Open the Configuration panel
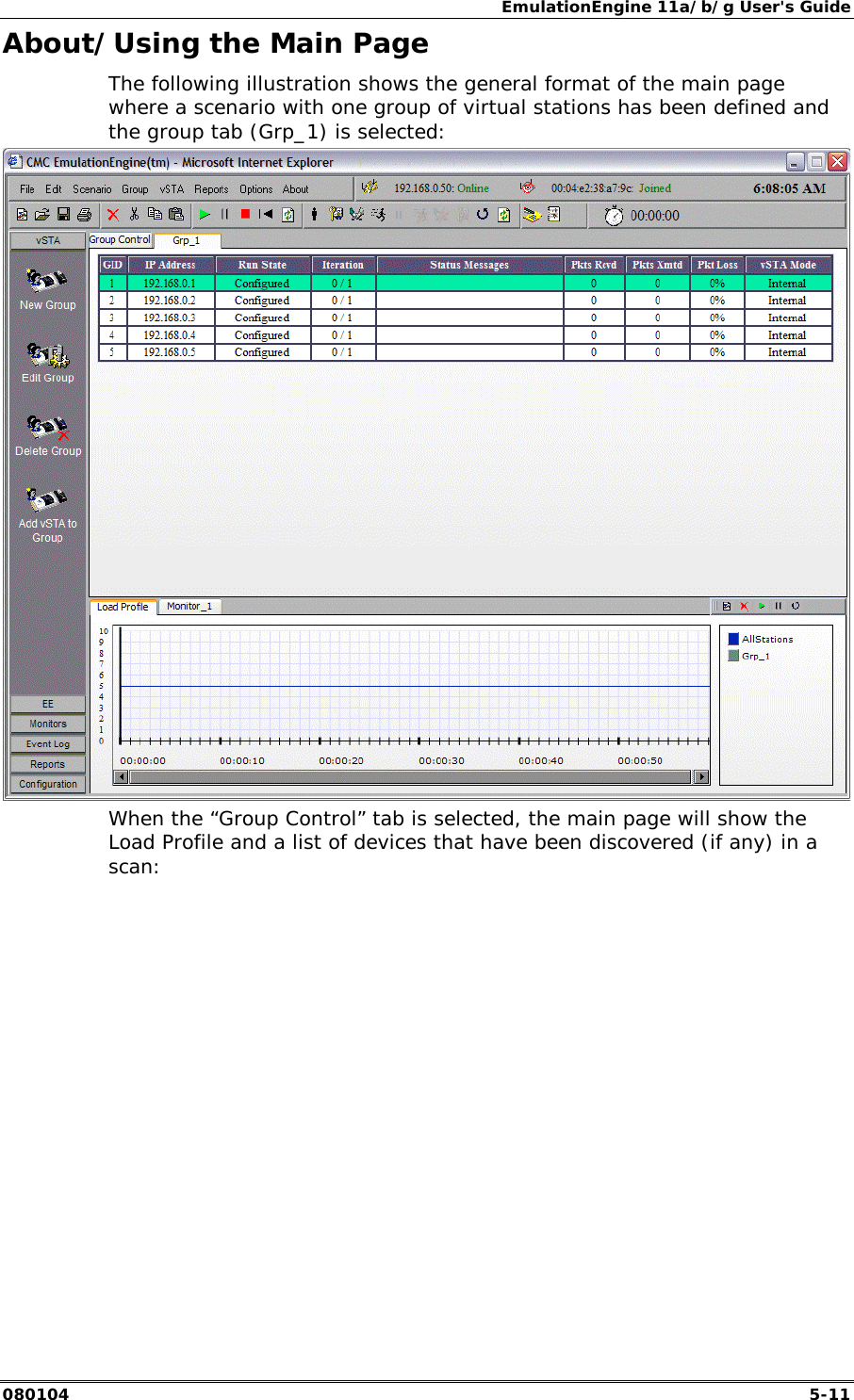Viewport: 854px width, 1400px height. pyautogui.click(x=47, y=784)
